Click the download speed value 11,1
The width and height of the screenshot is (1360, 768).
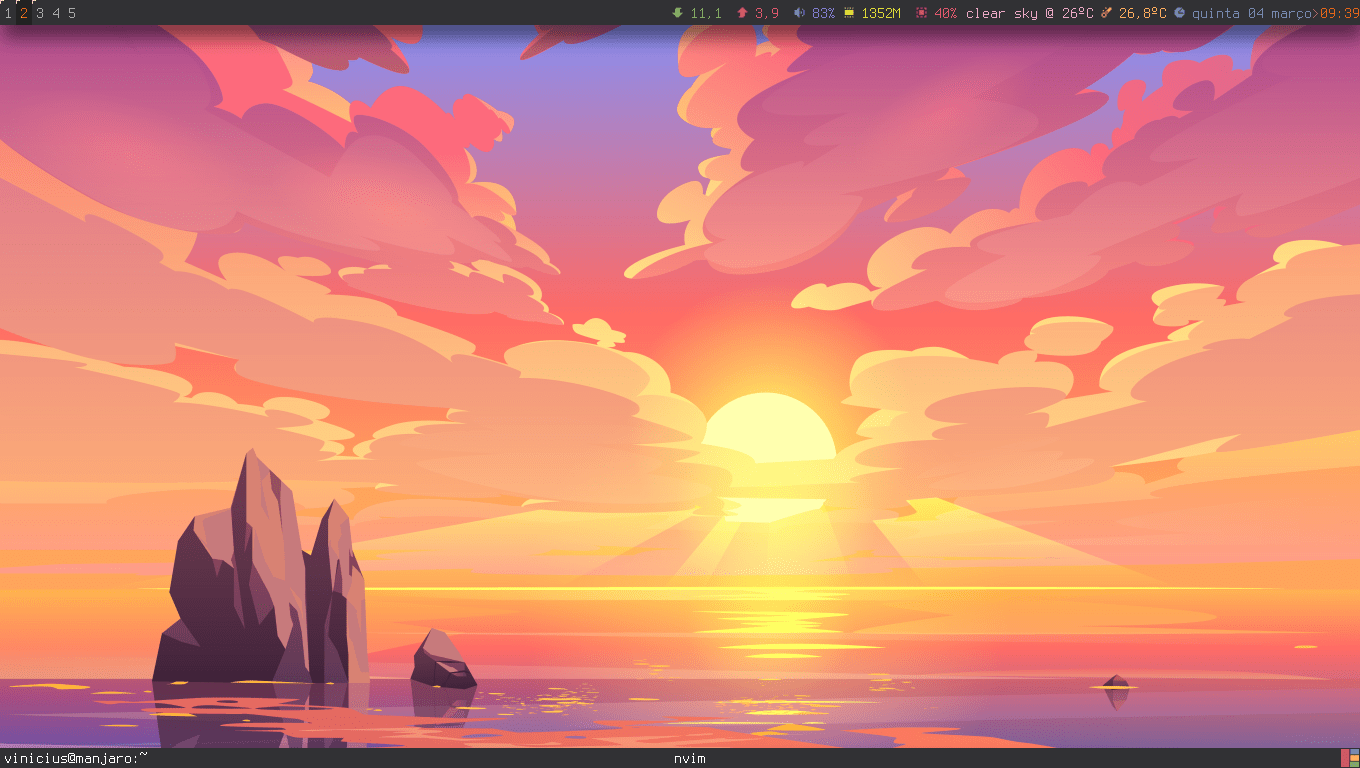pos(706,13)
